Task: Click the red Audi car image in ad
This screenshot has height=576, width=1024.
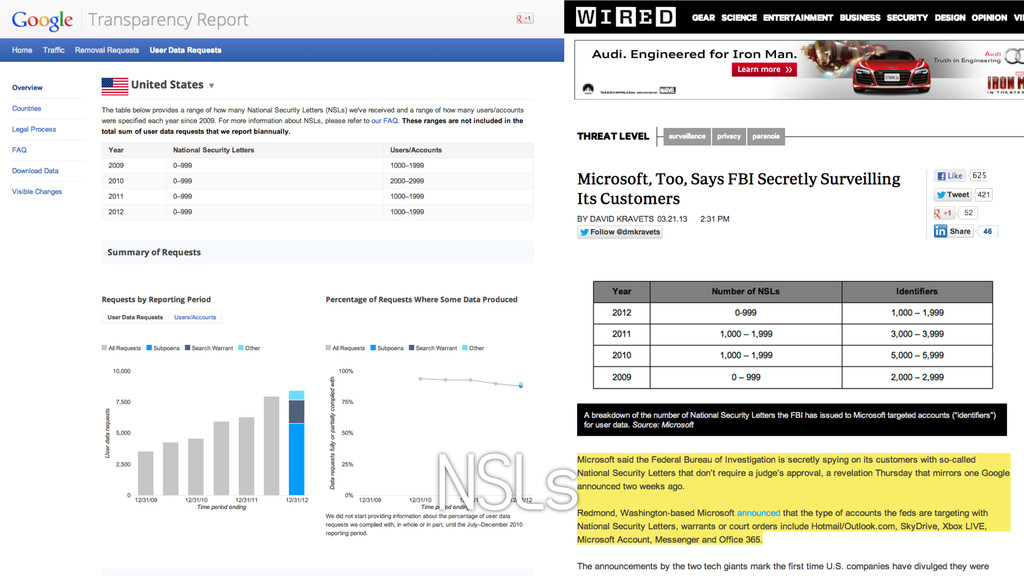Action: [x=891, y=74]
